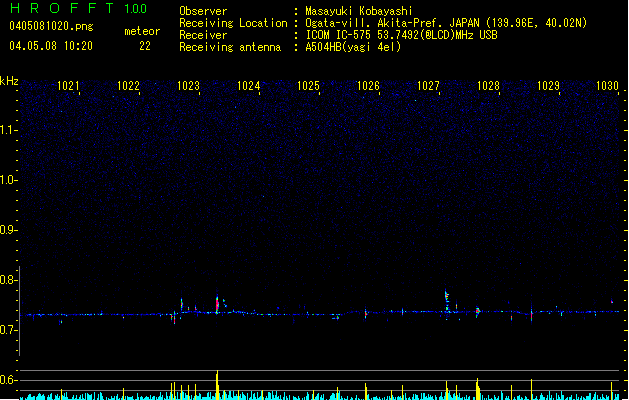Click the Receiving Location label
Image resolution: width=629 pixels, height=400 pixels.
233,23
